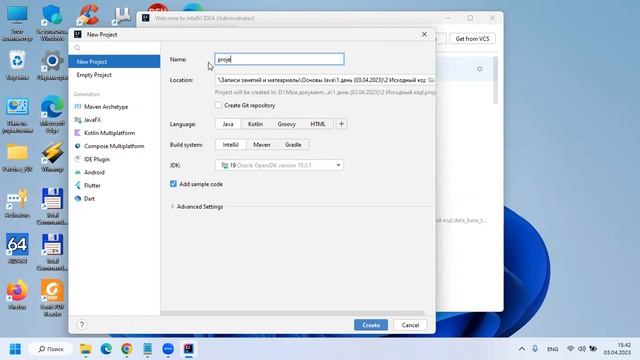Open the notepad app on taskbar
The width and height of the screenshot is (640, 360).
(x=147, y=349)
